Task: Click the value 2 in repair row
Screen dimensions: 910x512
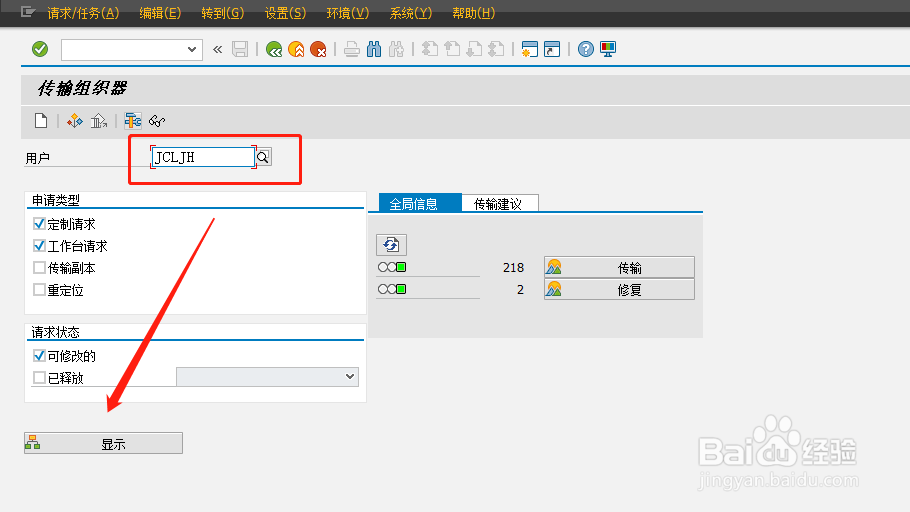Action: coord(521,290)
